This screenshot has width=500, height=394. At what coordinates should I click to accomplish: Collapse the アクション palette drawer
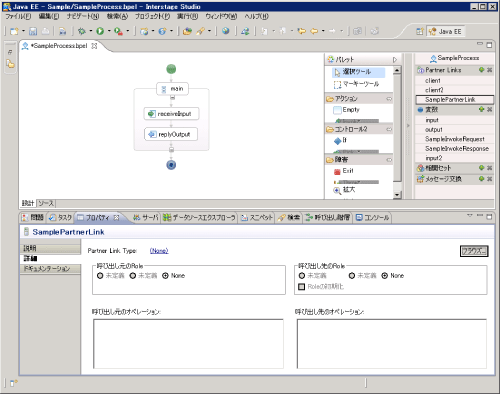(x=389, y=99)
